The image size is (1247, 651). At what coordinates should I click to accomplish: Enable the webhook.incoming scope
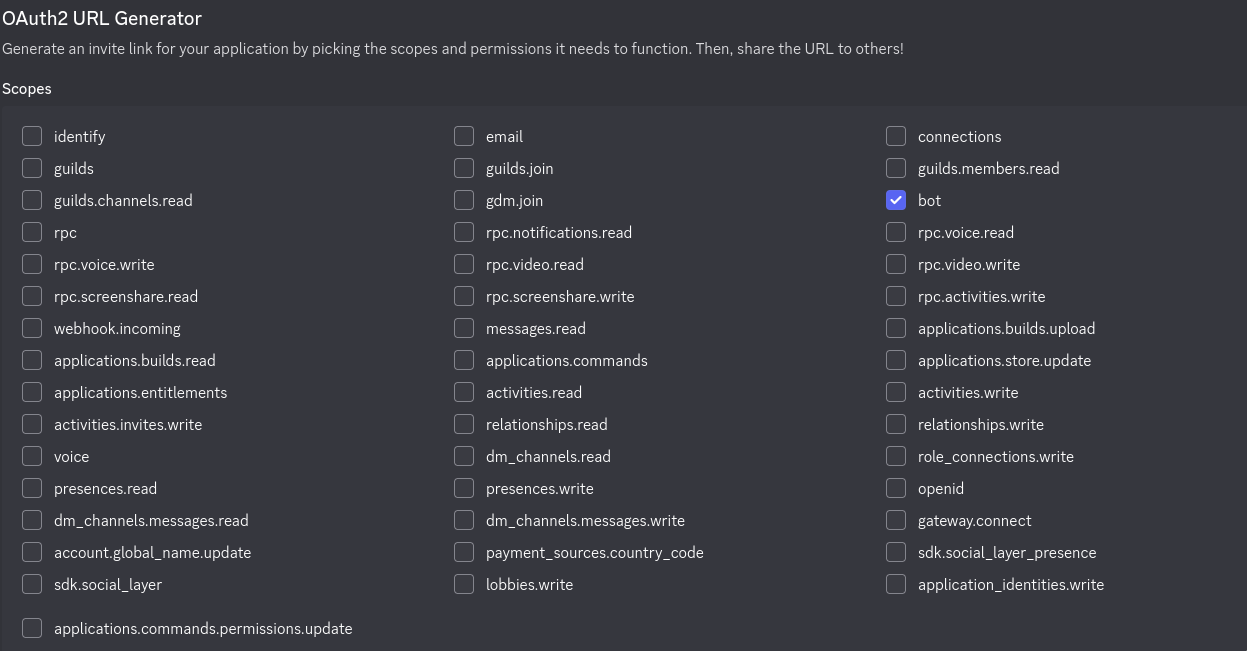(x=31, y=328)
